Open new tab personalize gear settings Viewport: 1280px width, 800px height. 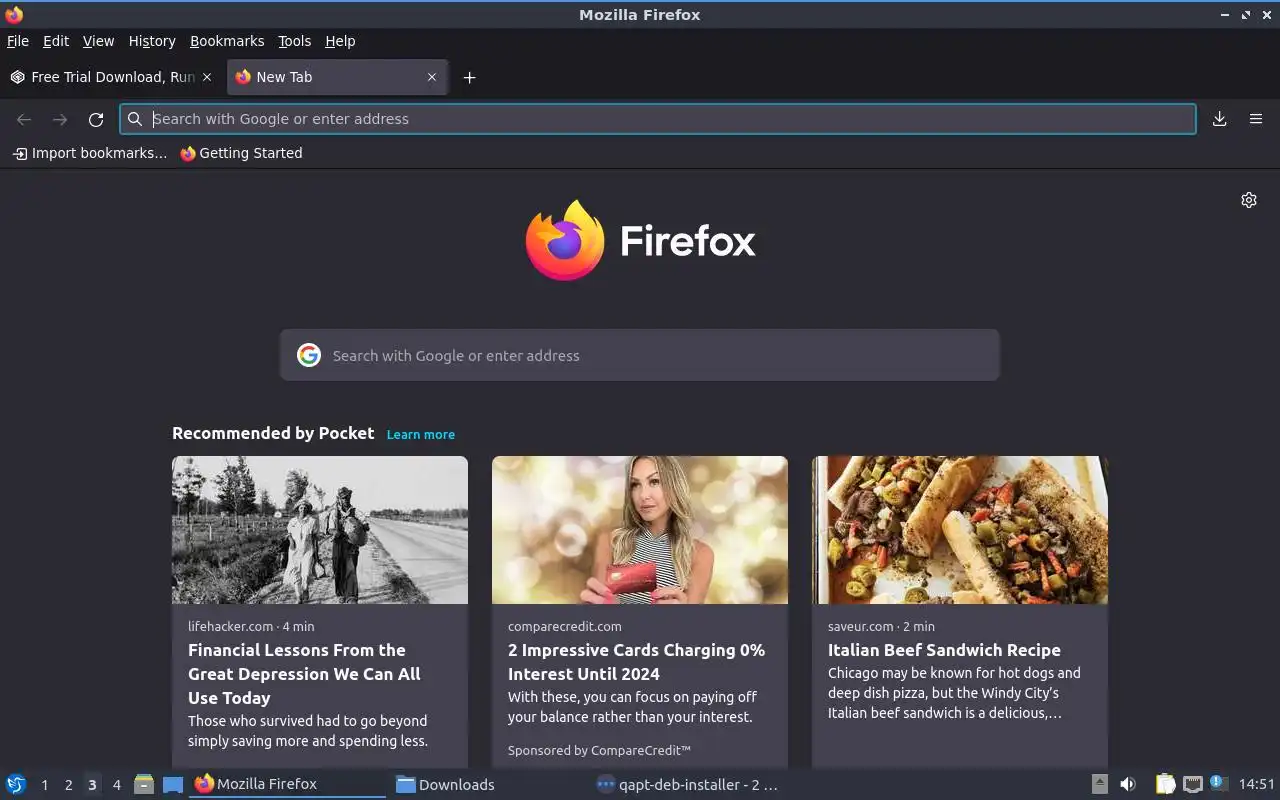1249,200
